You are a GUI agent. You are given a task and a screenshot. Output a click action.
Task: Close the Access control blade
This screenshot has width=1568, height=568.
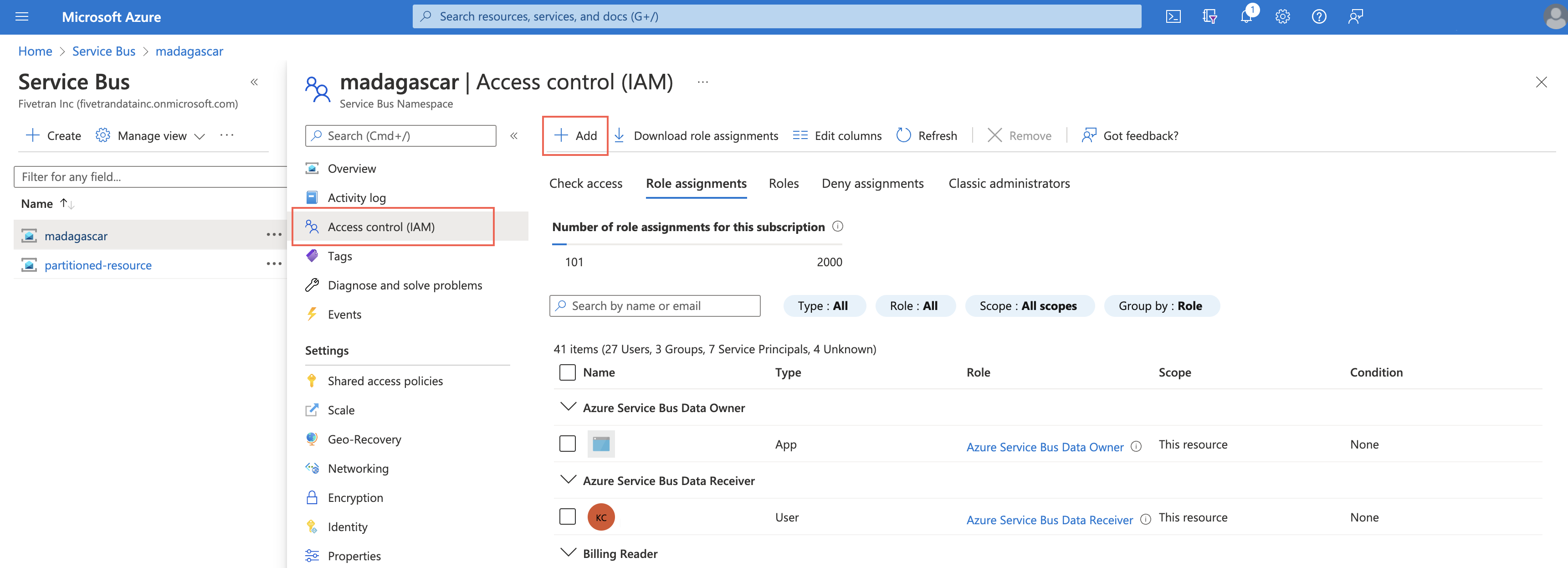pyautogui.click(x=1541, y=82)
